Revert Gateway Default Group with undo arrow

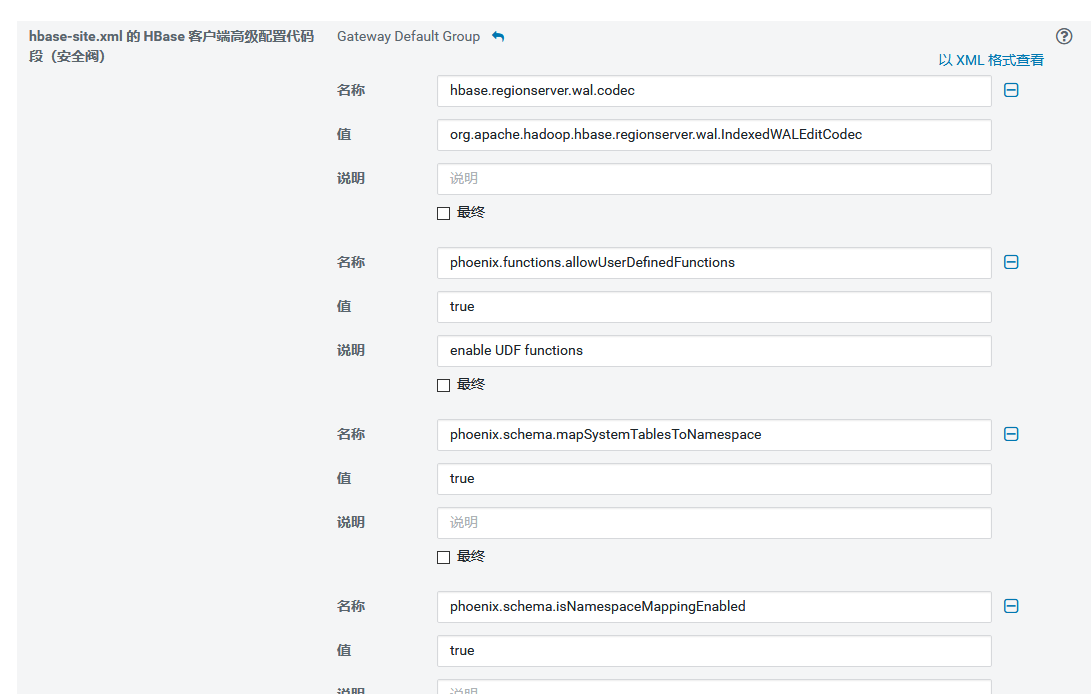coord(498,36)
